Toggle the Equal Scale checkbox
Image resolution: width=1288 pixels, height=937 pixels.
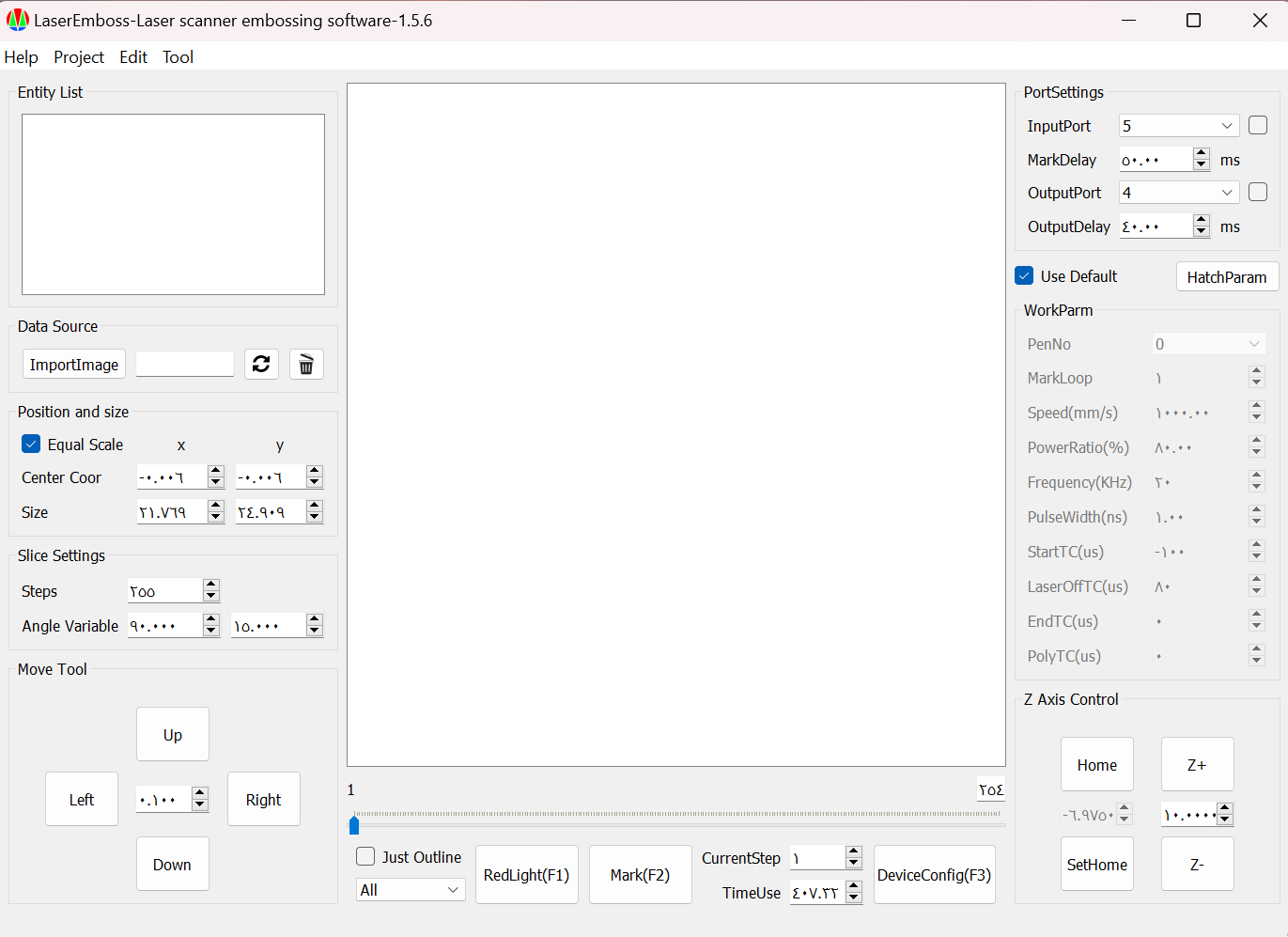(31, 444)
